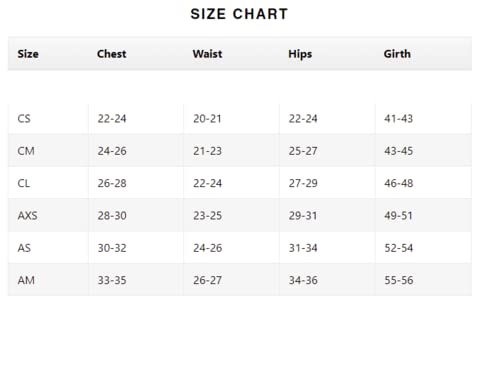This screenshot has height=367, width=480.
Task: Click hips value 31-34 for AS
Action: (303, 248)
